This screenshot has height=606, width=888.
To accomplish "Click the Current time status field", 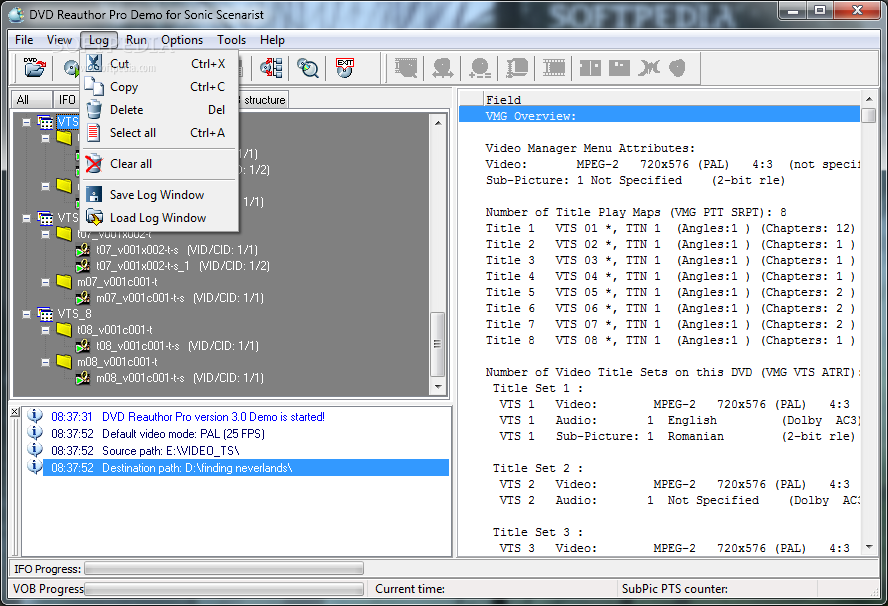I will coord(492,589).
